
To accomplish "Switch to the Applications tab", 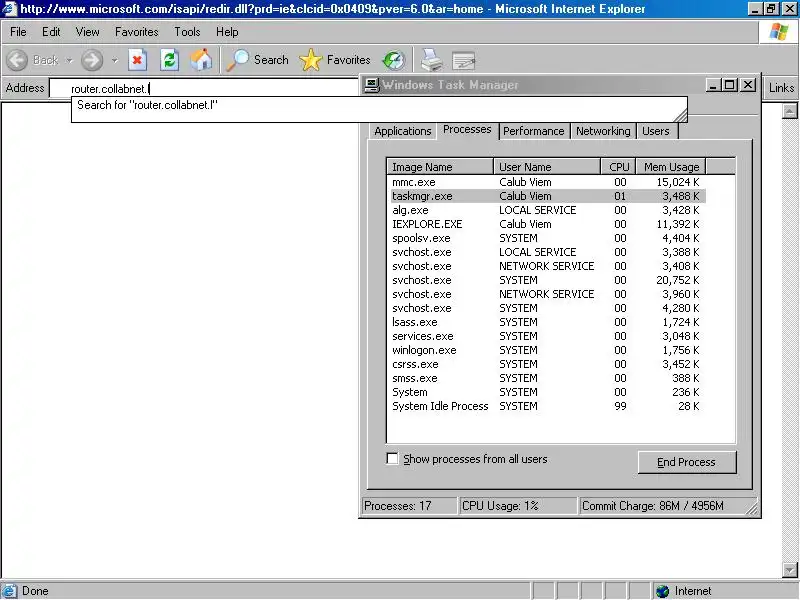I will (403, 131).
